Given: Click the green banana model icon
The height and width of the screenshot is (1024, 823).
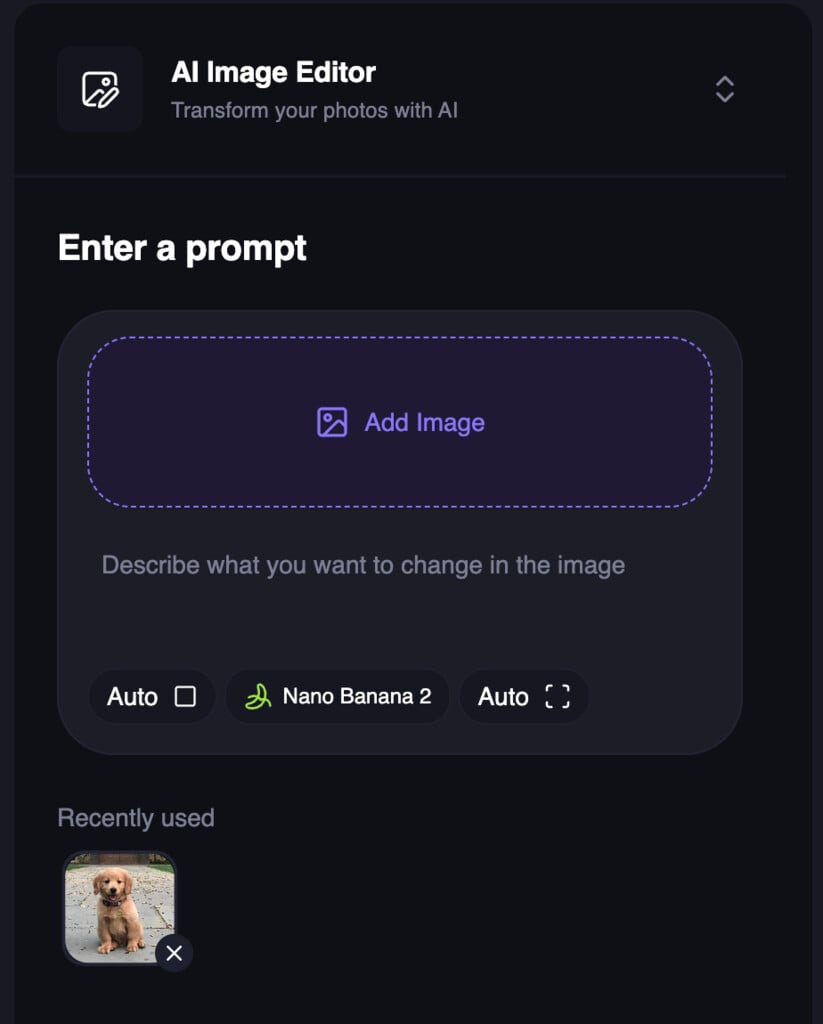Looking at the screenshot, I should click(x=258, y=696).
